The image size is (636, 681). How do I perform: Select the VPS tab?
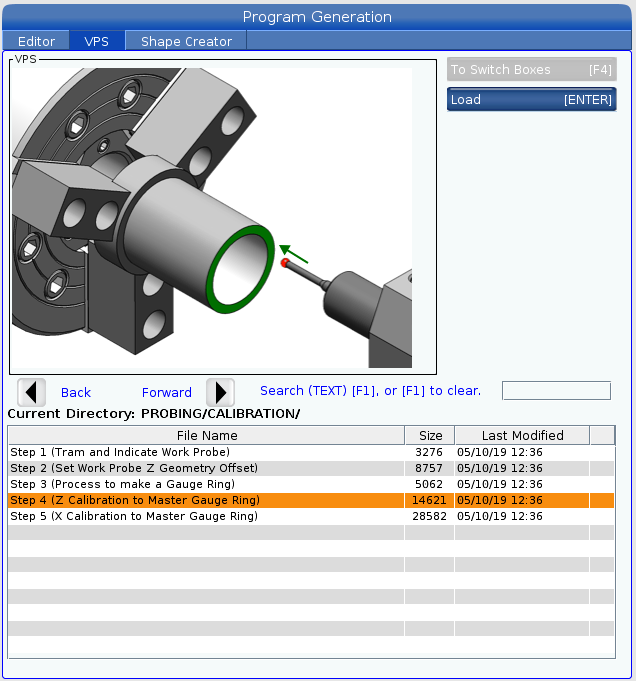pyautogui.click(x=97, y=41)
